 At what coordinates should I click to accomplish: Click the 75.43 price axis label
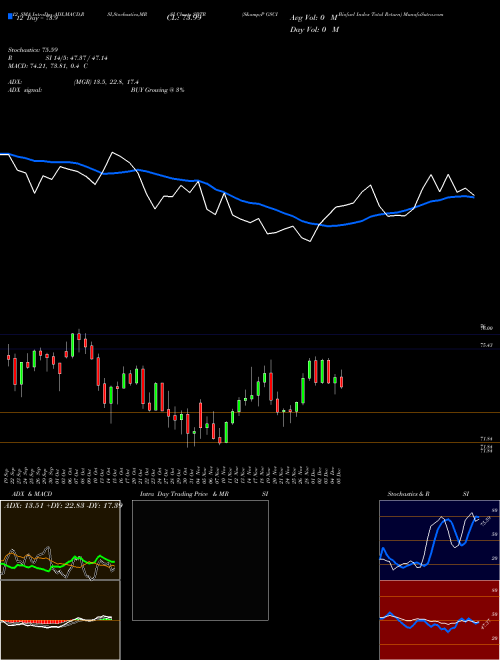click(x=487, y=346)
